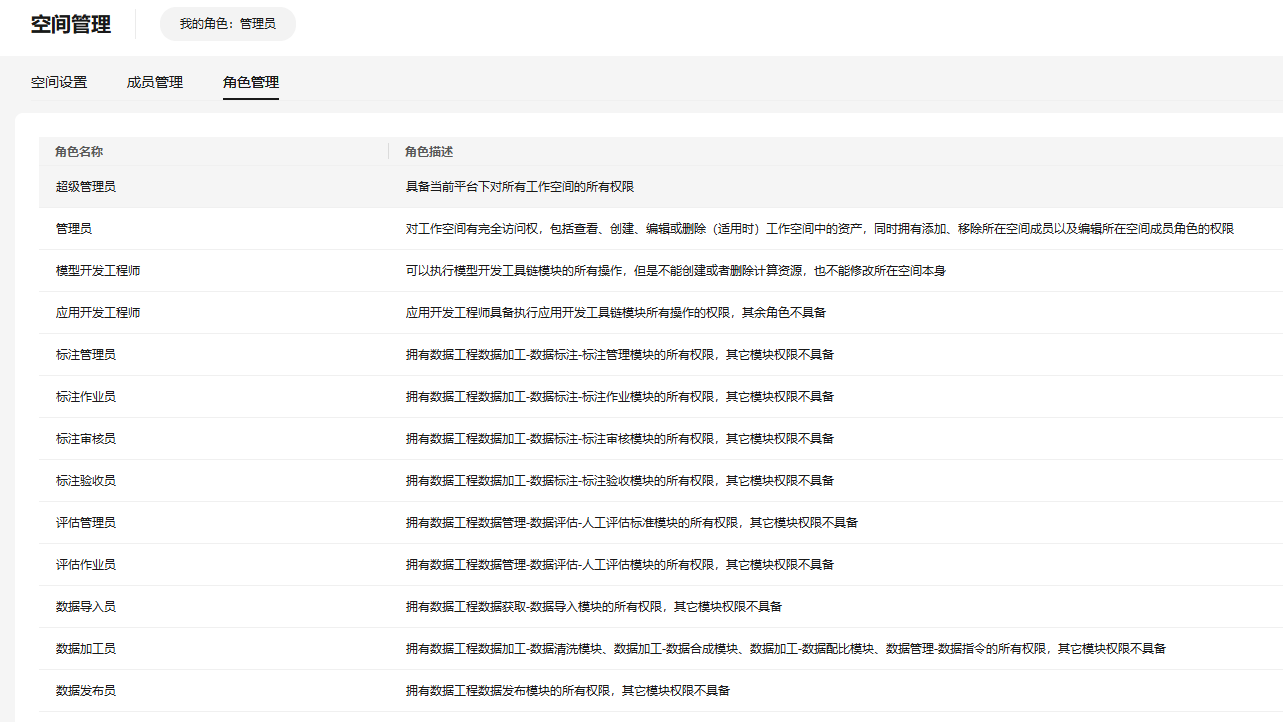Select the 应用开发工程师 role name
This screenshot has width=1283, height=722.
(x=98, y=313)
